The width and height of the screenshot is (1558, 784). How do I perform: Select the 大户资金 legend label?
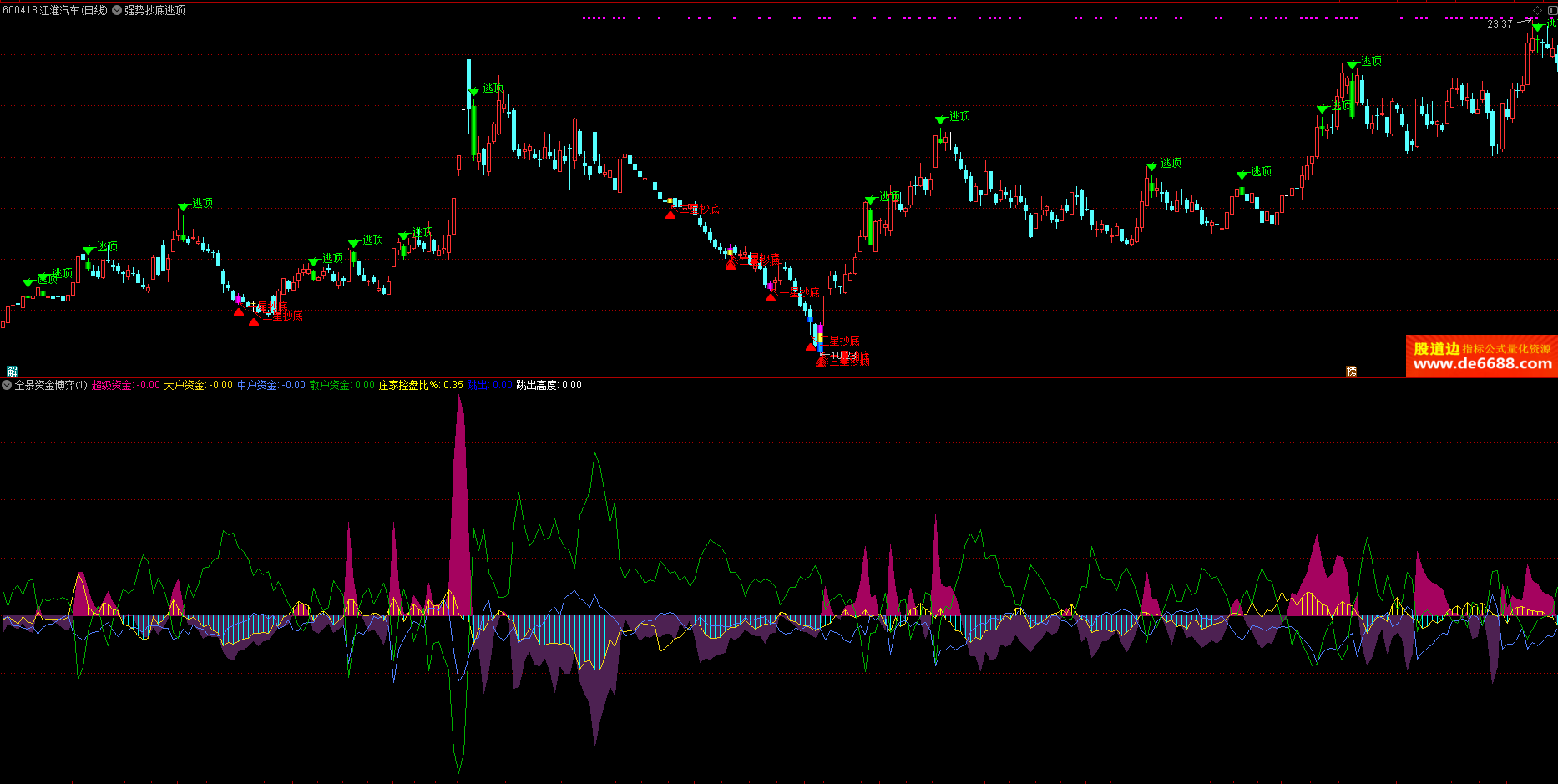tap(185, 385)
